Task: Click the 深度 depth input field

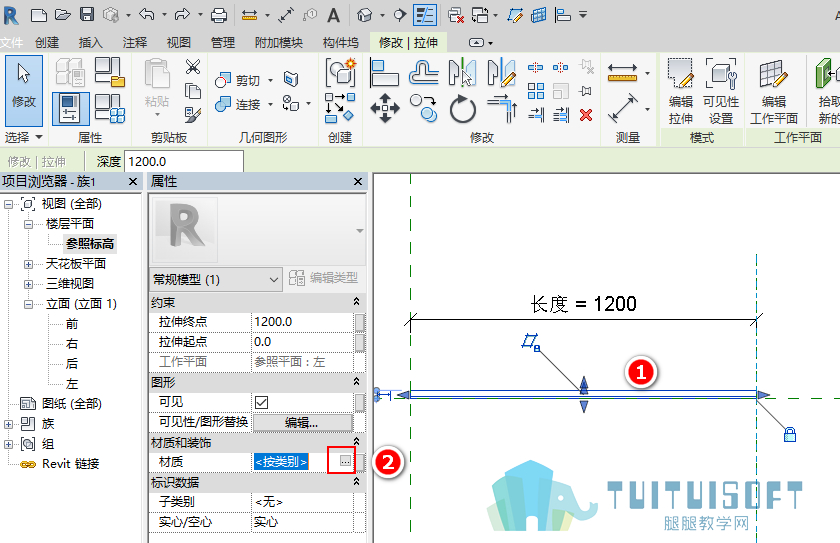Action: click(184, 161)
